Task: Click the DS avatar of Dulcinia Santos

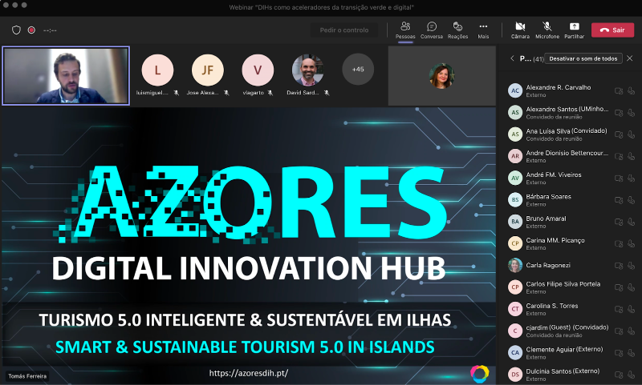Action: (515, 374)
